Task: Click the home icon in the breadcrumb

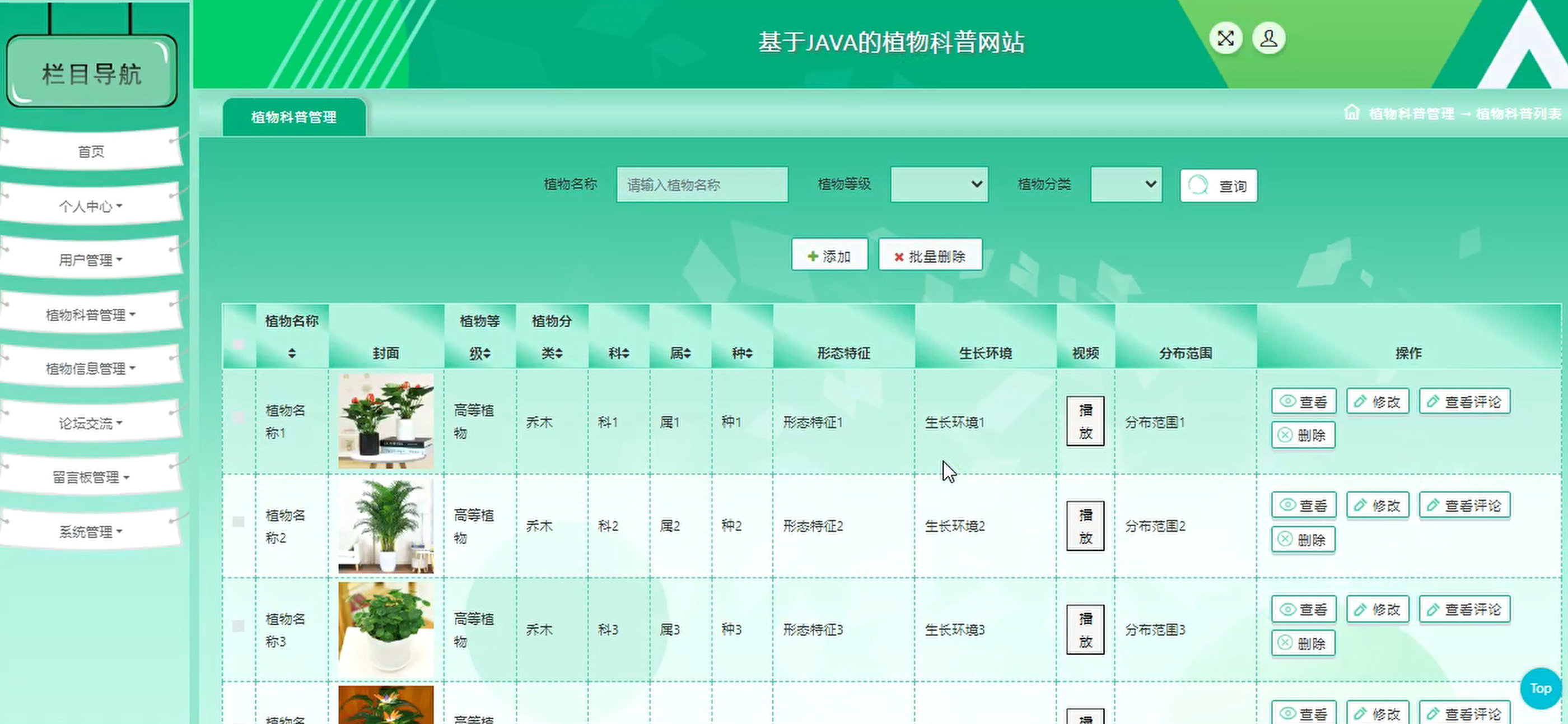Action: [x=1351, y=112]
